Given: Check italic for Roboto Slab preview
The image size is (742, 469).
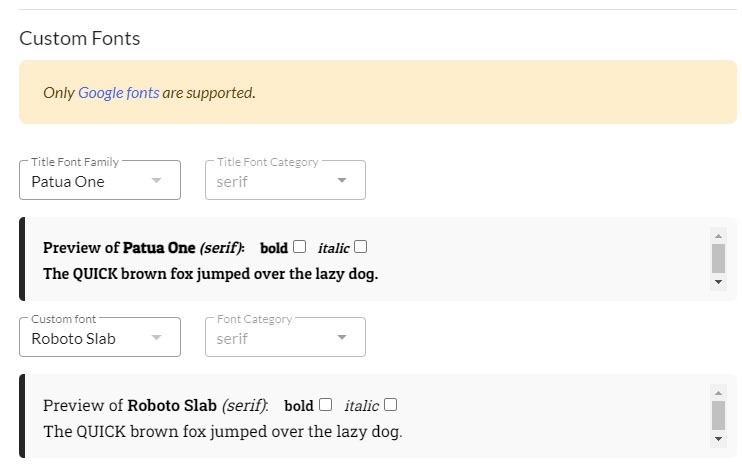Looking at the screenshot, I should [390, 405].
